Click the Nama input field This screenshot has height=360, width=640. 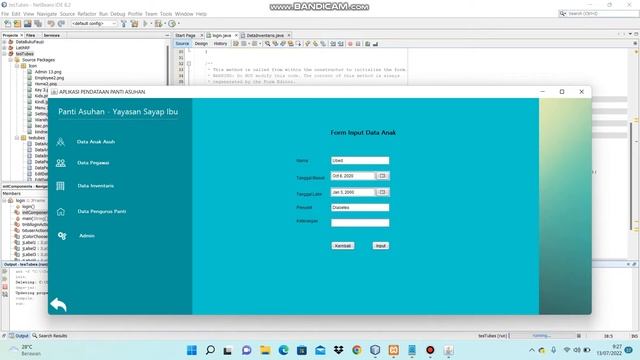click(x=360, y=160)
